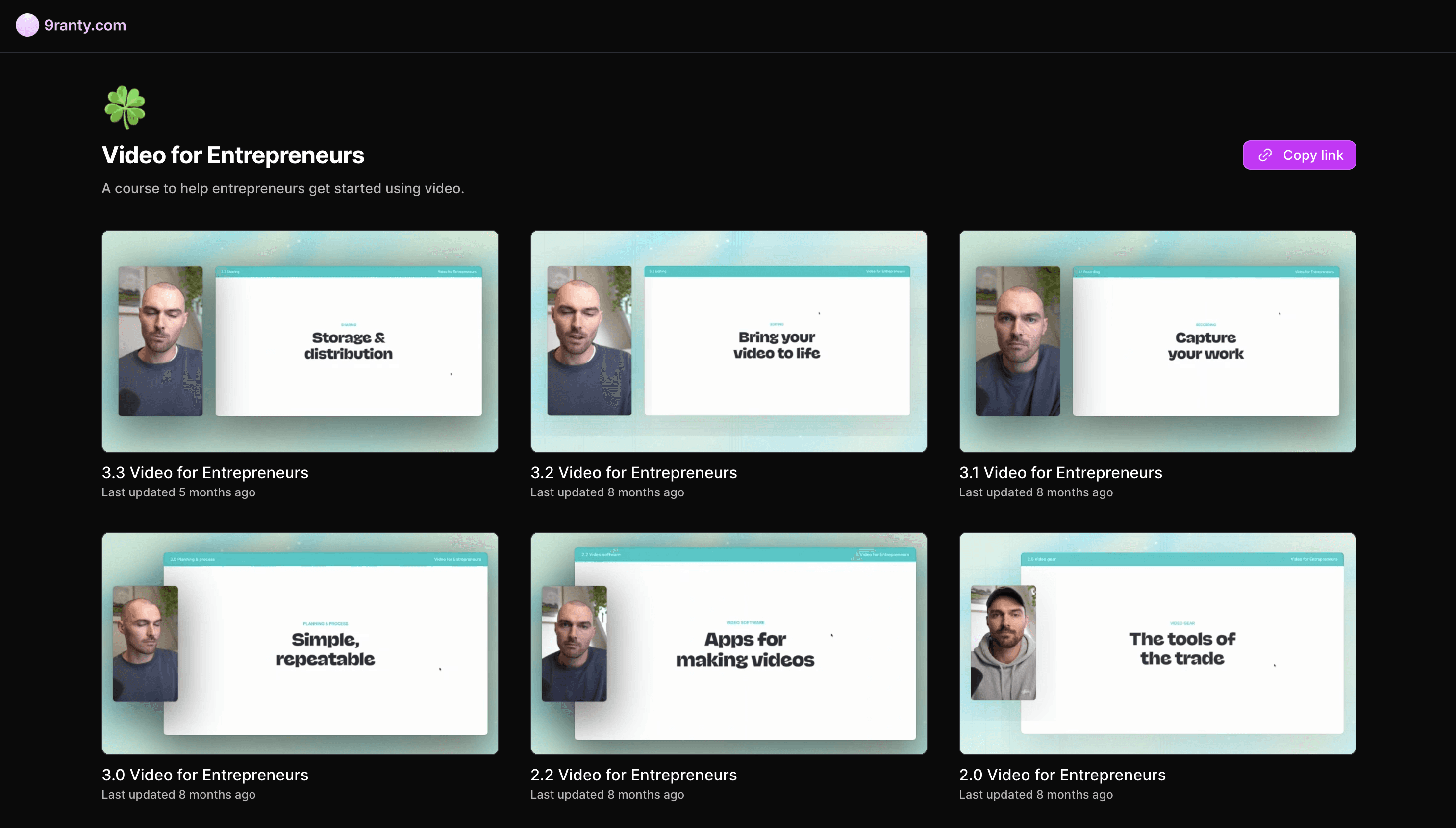Select the Video for Entrepreneurs page title
1456x828 pixels.
[x=233, y=155]
